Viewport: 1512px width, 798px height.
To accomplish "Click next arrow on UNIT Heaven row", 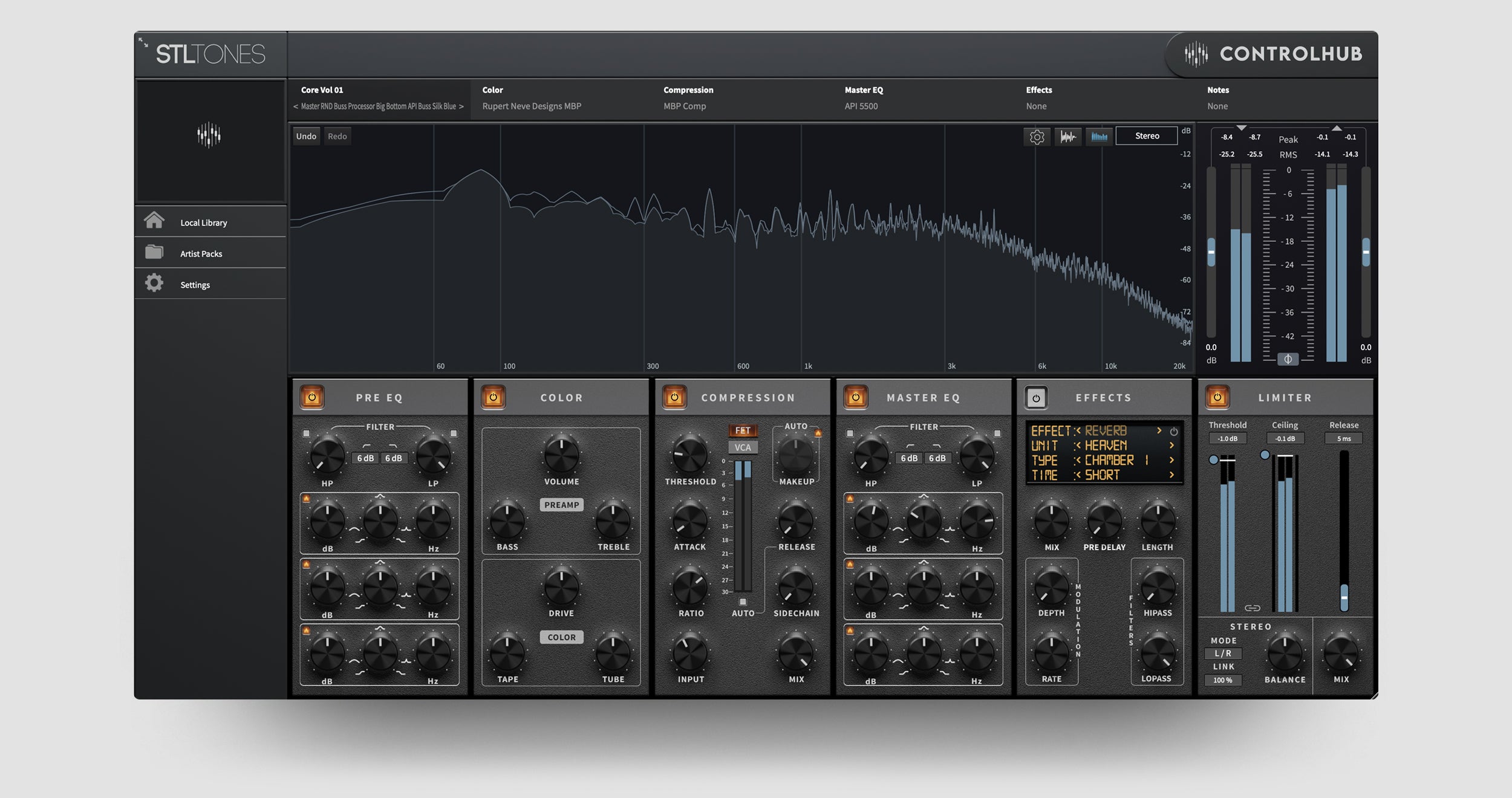I will pyautogui.click(x=1171, y=445).
